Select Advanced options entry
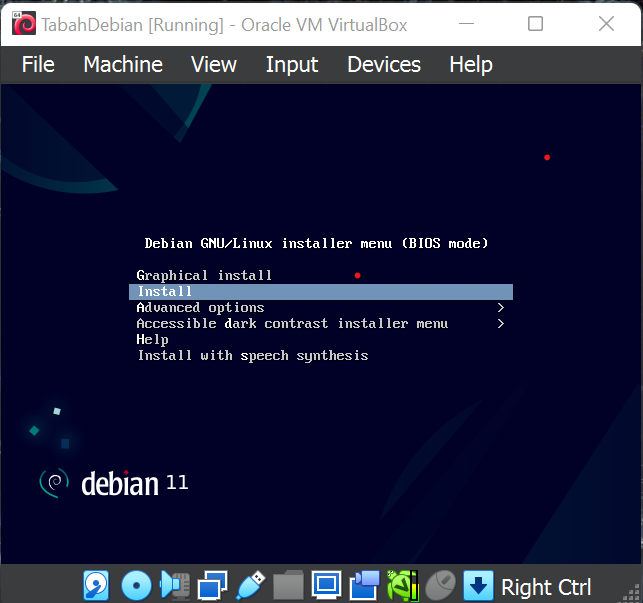Image resolution: width=643 pixels, height=603 pixels. tap(200, 308)
